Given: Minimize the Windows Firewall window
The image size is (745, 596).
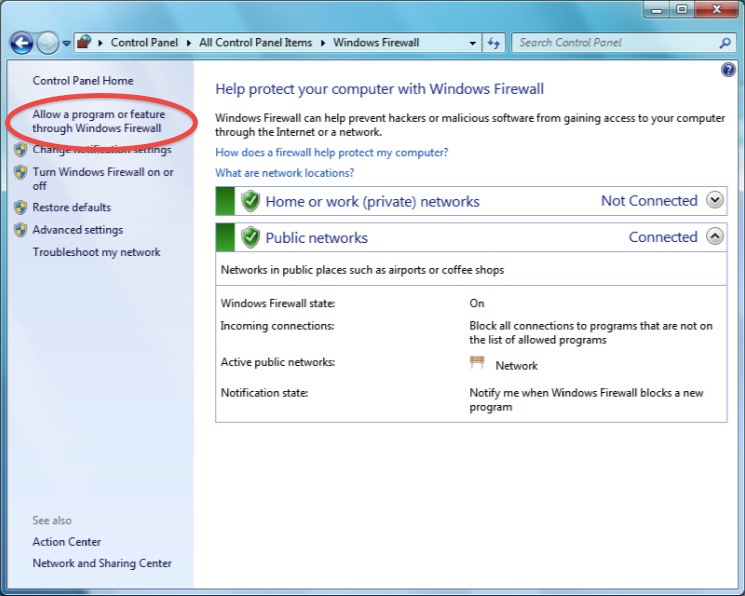Looking at the screenshot, I should [x=657, y=10].
